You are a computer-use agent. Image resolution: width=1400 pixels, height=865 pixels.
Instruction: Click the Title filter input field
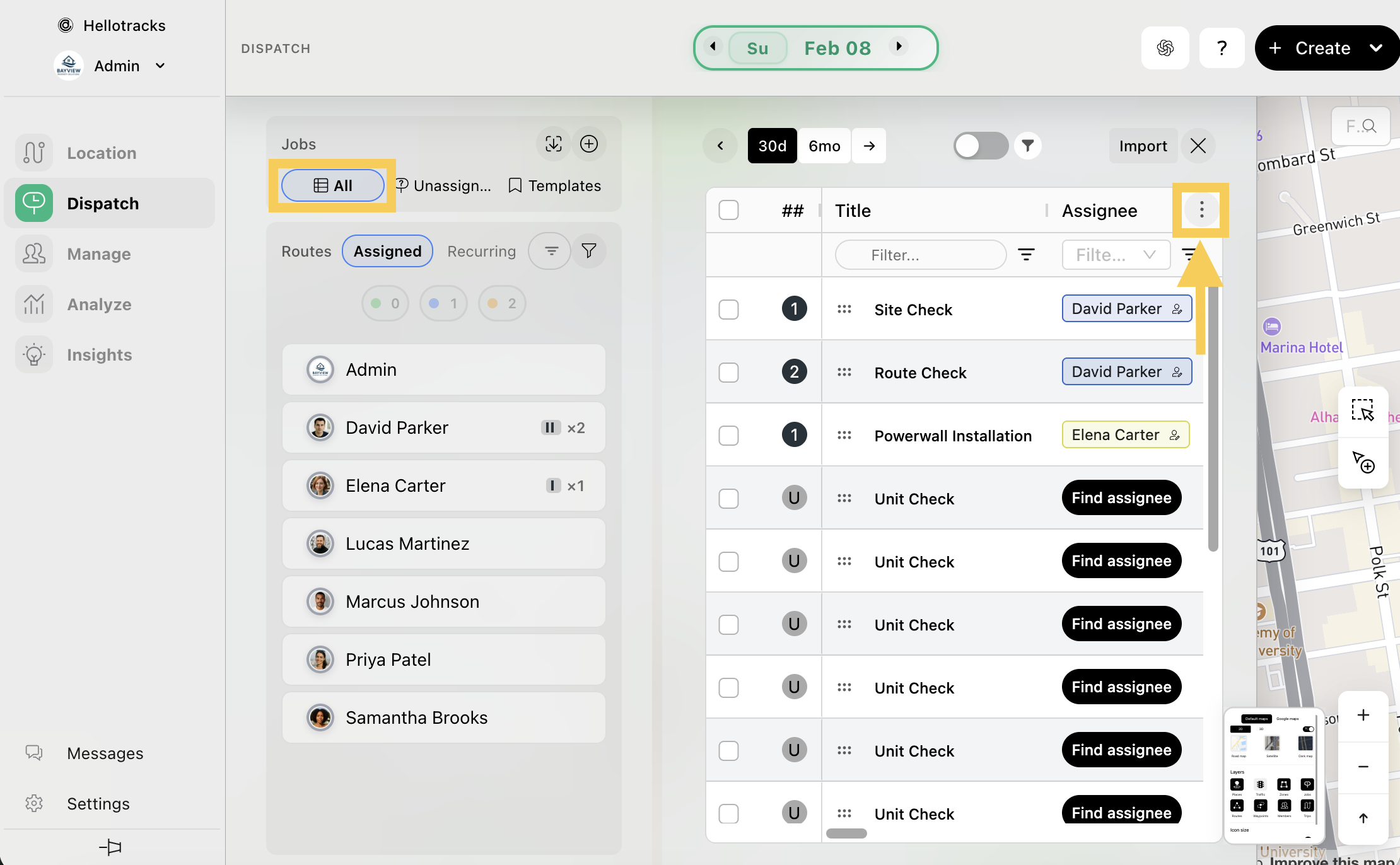(x=920, y=255)
